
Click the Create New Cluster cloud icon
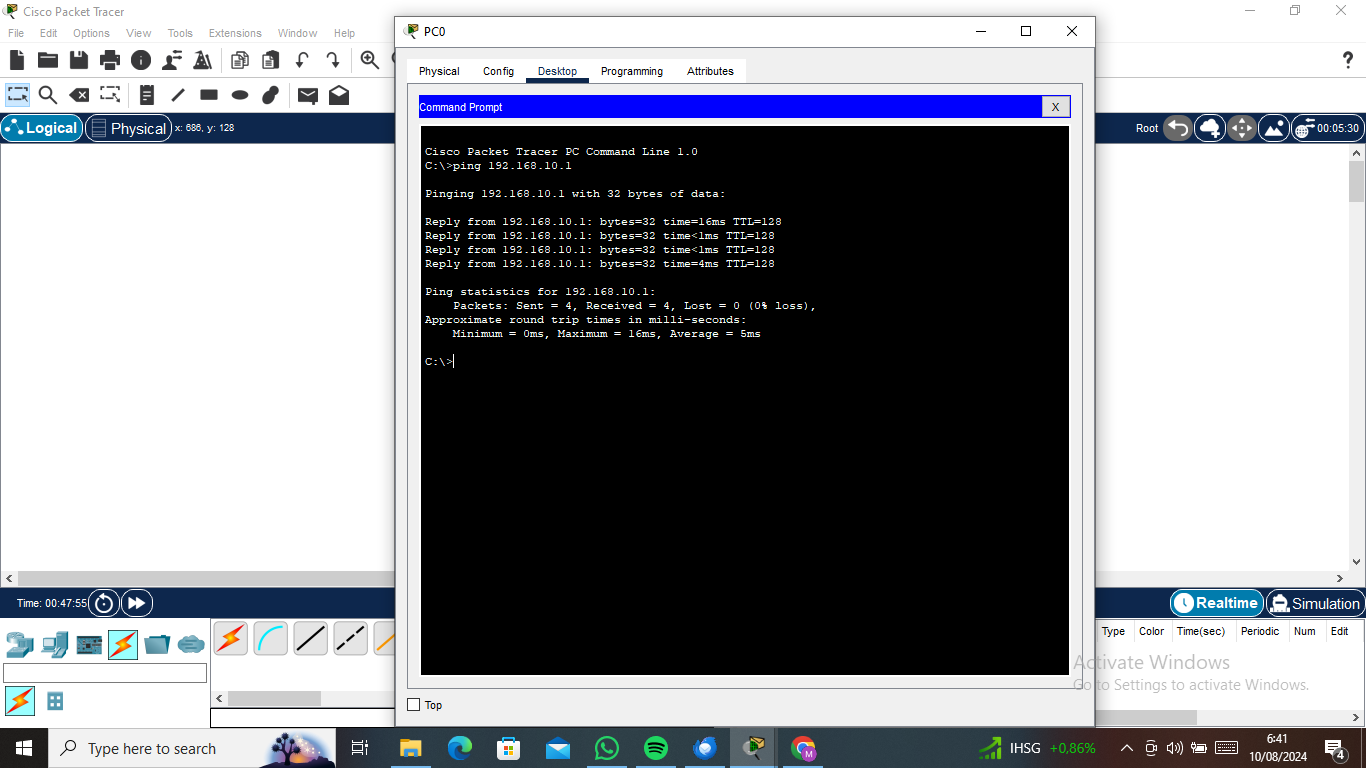(x=1210, y=128)
